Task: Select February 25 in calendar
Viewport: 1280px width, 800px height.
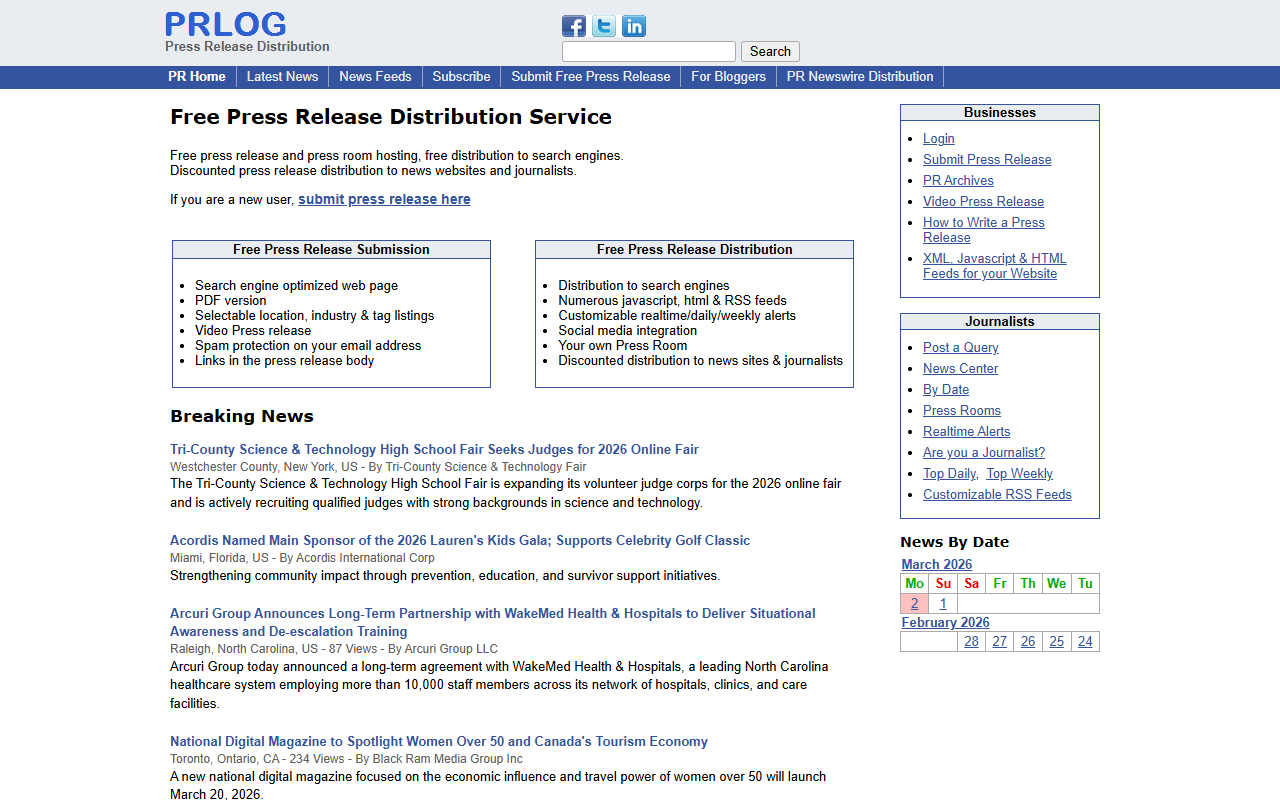Action: coord(1057,641)
